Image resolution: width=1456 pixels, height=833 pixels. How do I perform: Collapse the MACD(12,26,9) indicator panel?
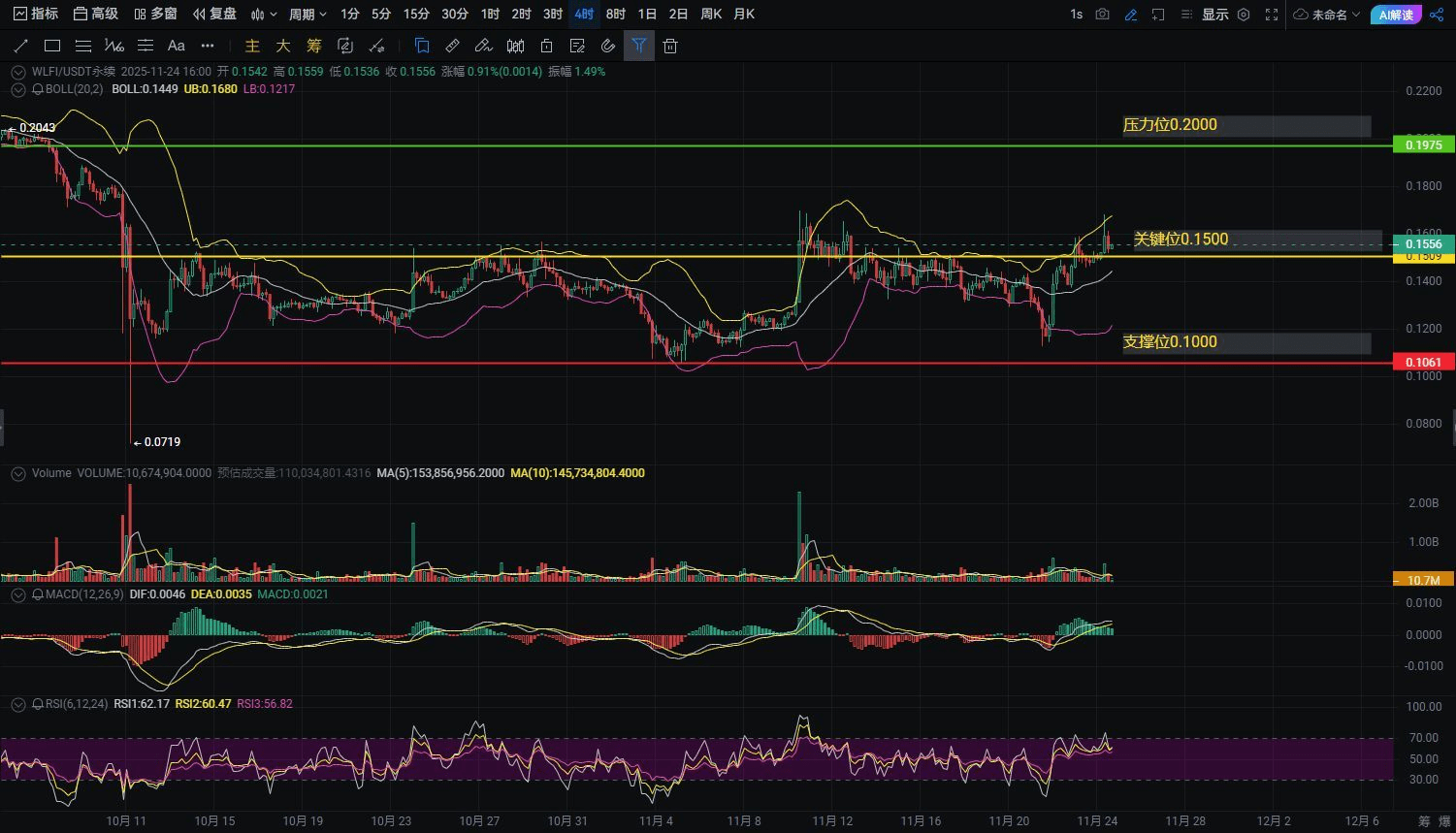(18, 594)
